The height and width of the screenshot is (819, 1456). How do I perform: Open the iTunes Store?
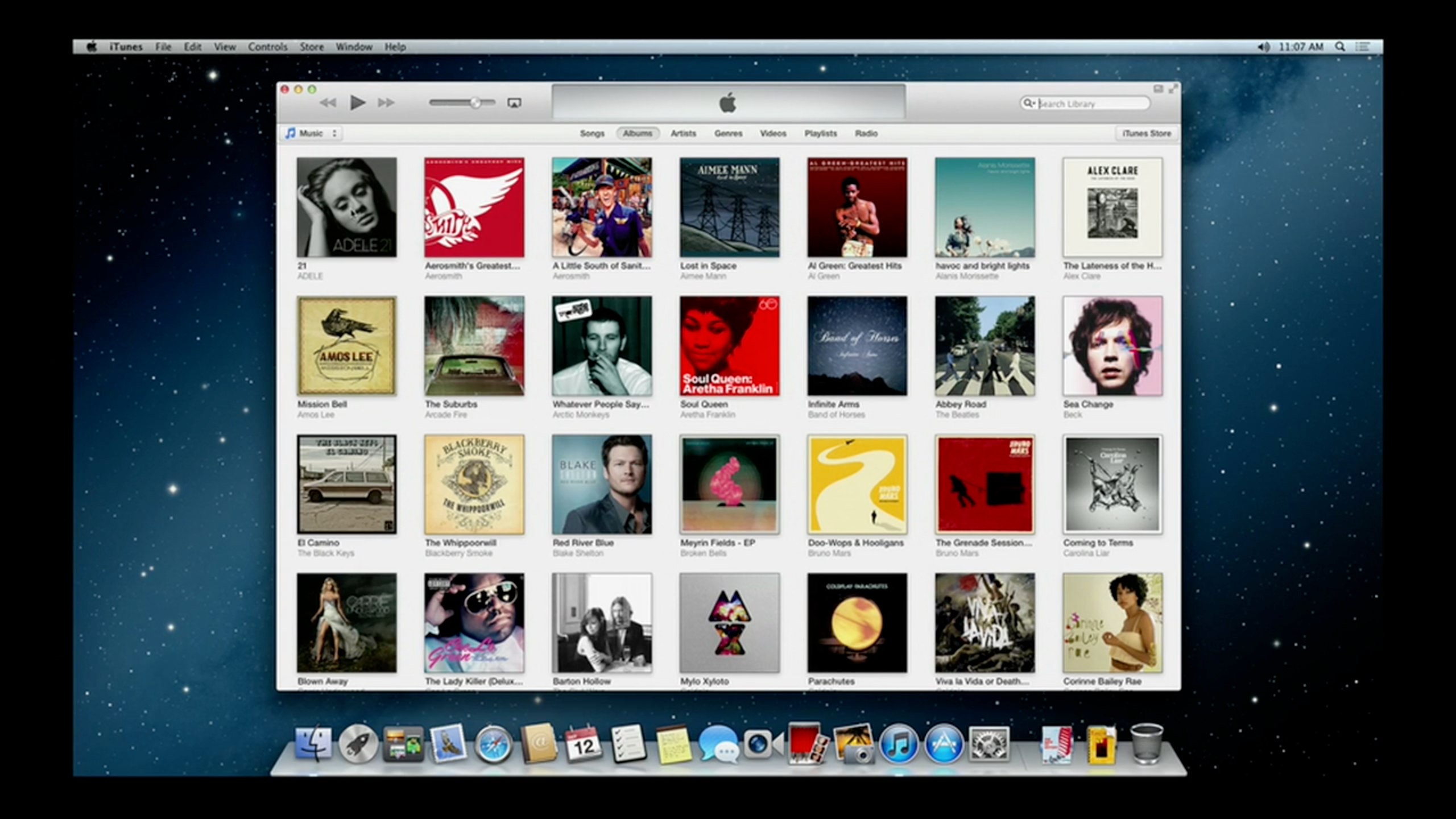click(x=1147, y=133)
